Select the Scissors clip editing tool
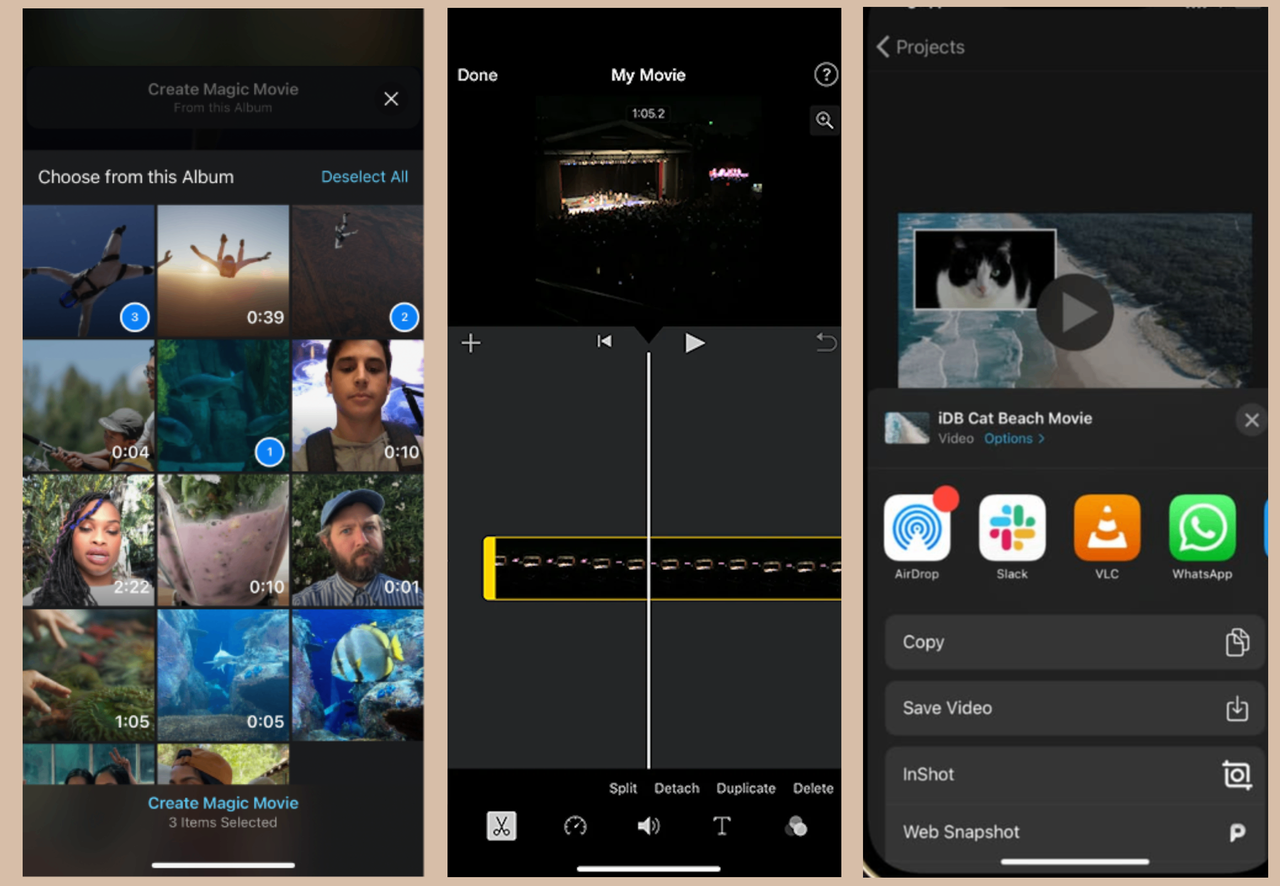Viewport: 1280px width, 886px height. point(501,825)
